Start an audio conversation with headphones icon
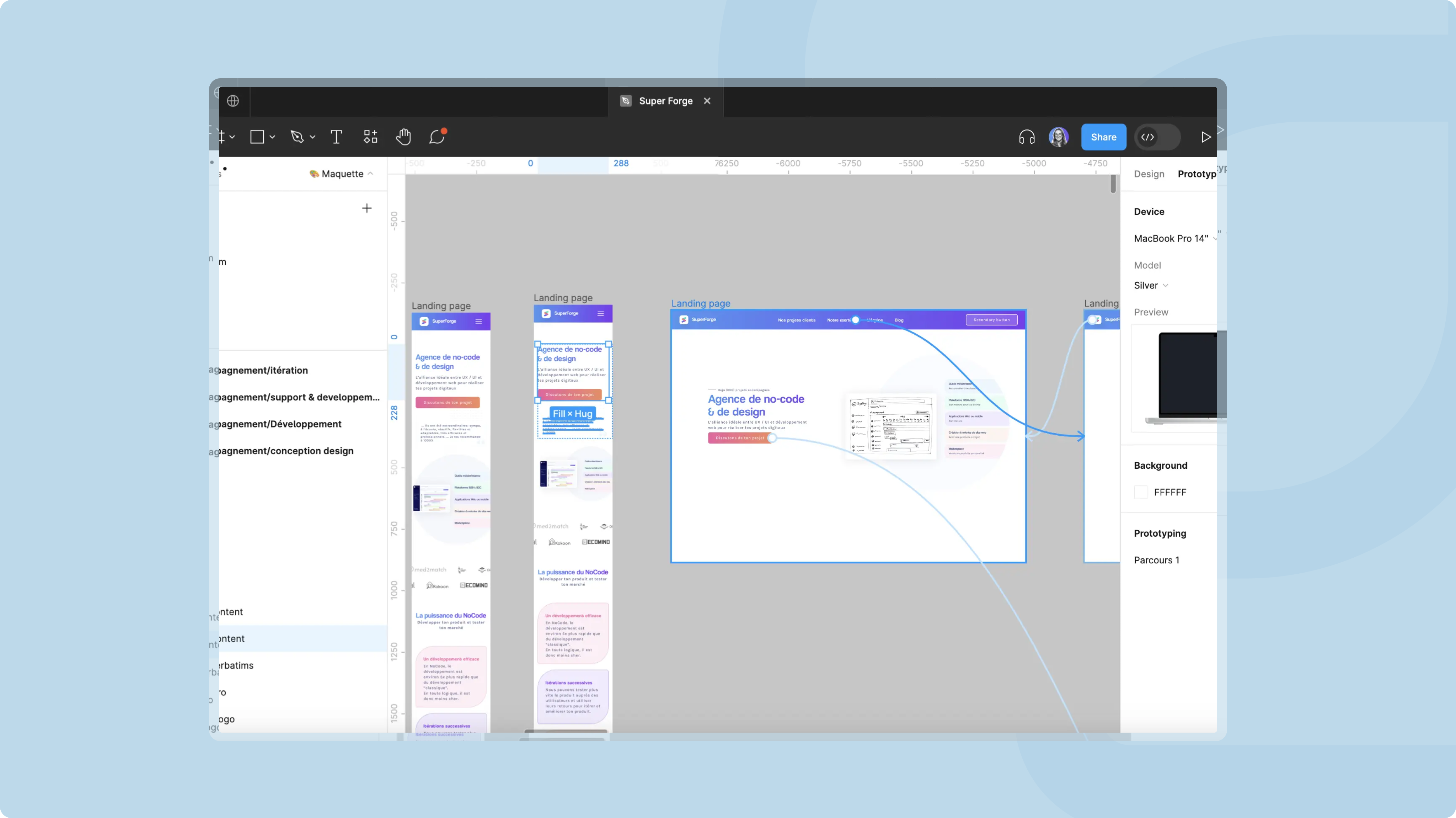The width and height of the screenshot is (1456, 818). 1027,137
